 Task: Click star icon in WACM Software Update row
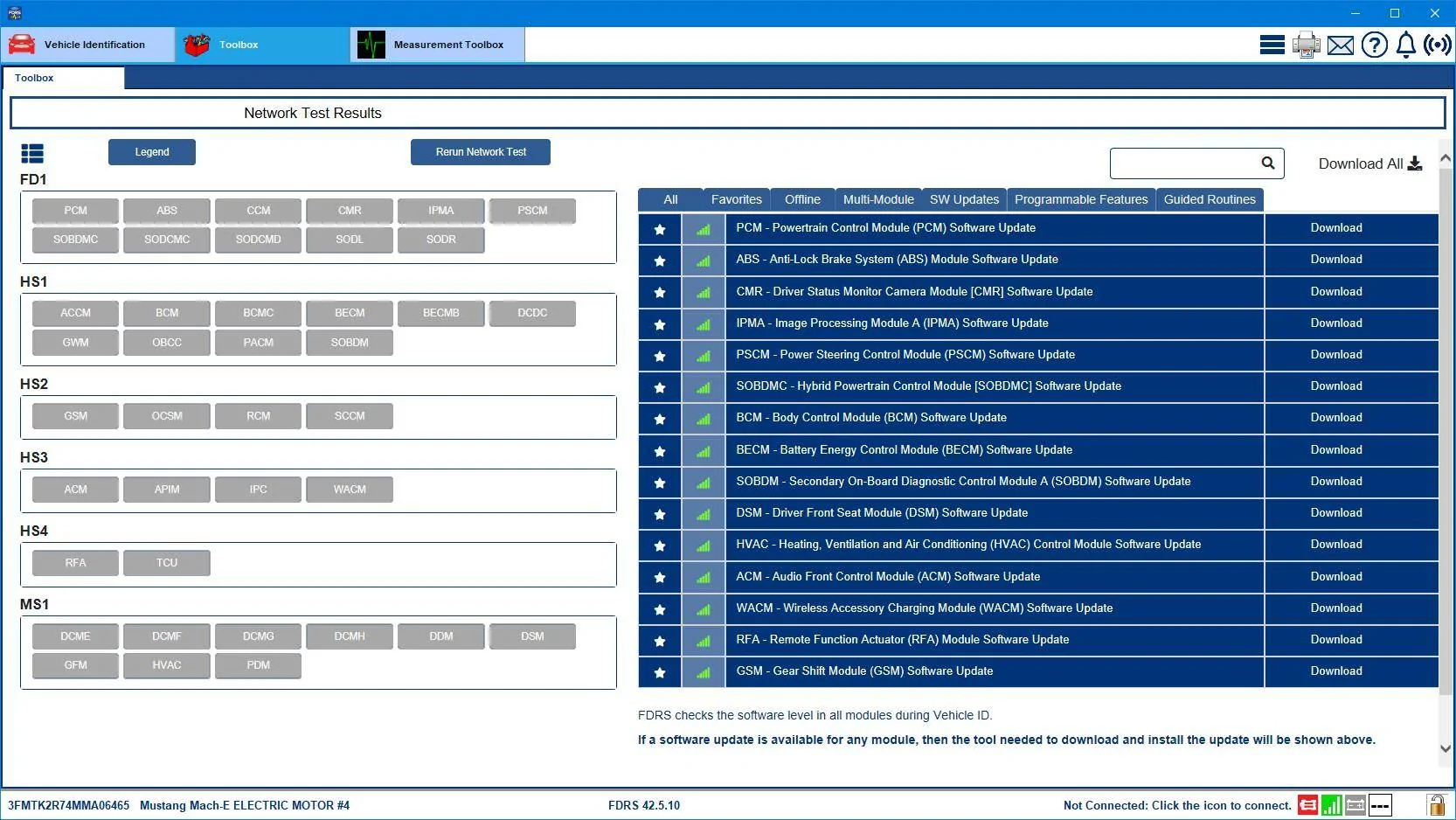[660, 609]
